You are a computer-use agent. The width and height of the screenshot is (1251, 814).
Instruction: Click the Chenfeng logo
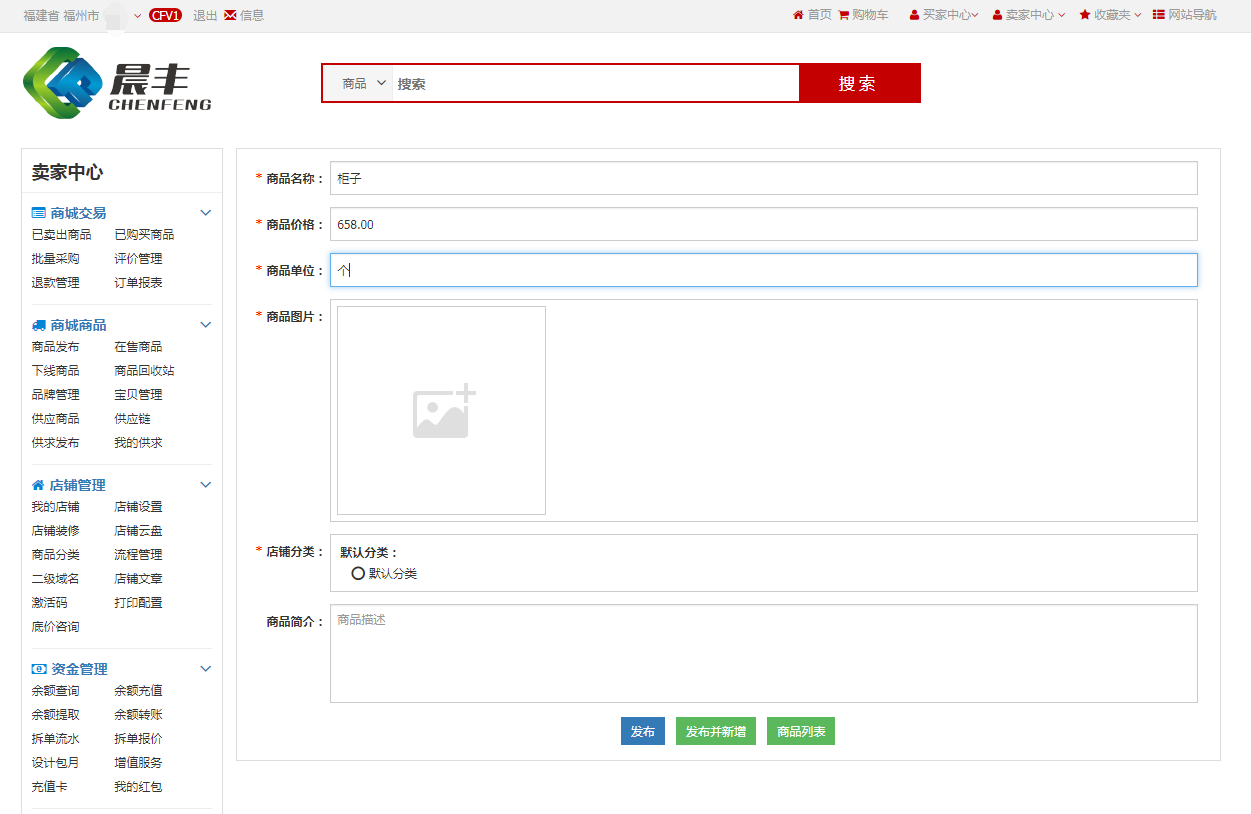click(117, 83)
